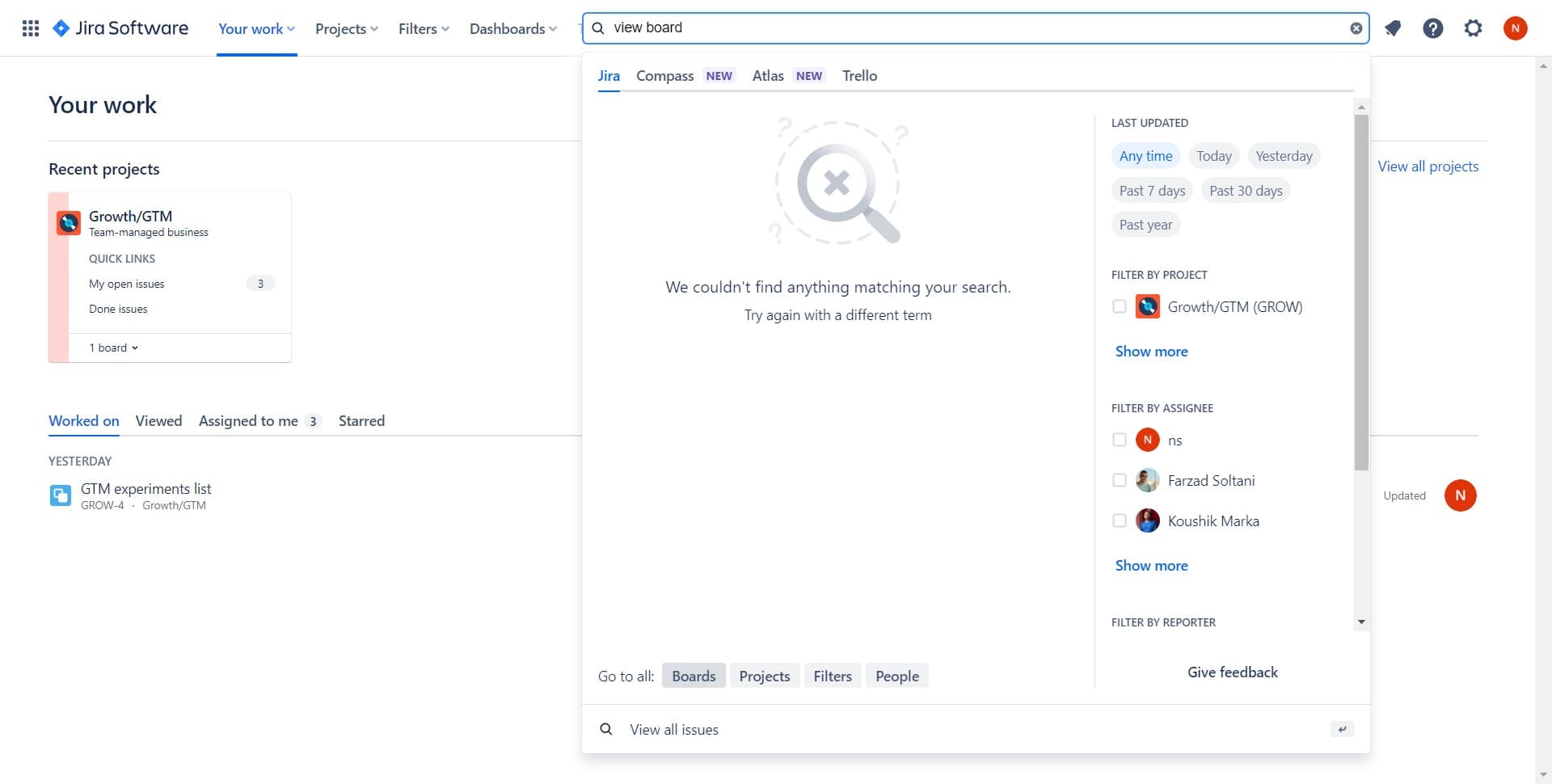Click the GTM experiments list issue icon
The image size is (1552, 784).
[x=61, y=495]
